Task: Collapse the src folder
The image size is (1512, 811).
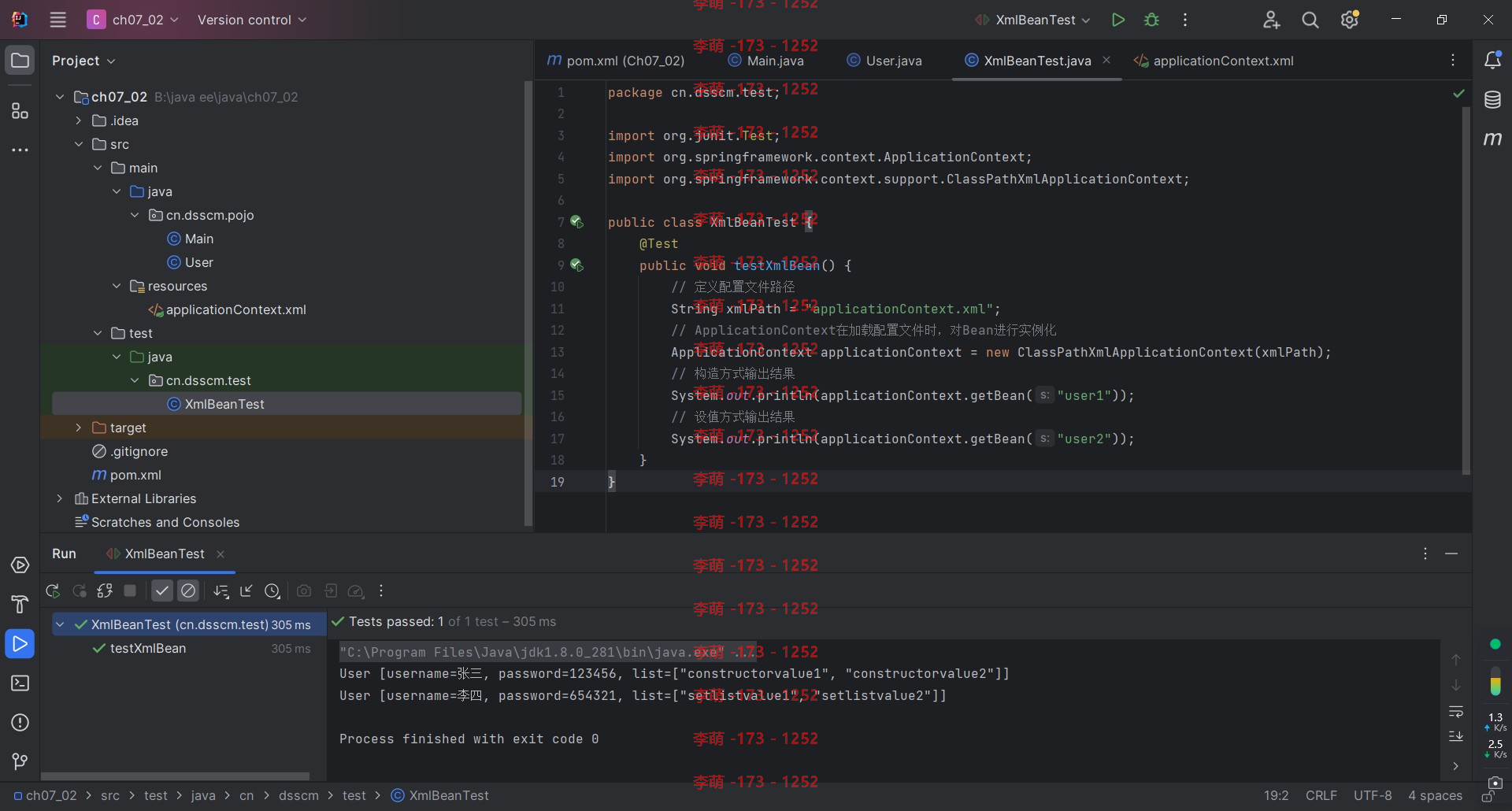Action: pyautogui.click(x=79, y=144)
